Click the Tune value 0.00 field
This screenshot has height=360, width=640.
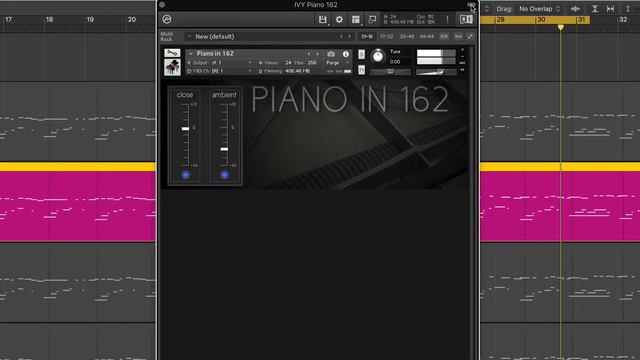coord(395,62)
